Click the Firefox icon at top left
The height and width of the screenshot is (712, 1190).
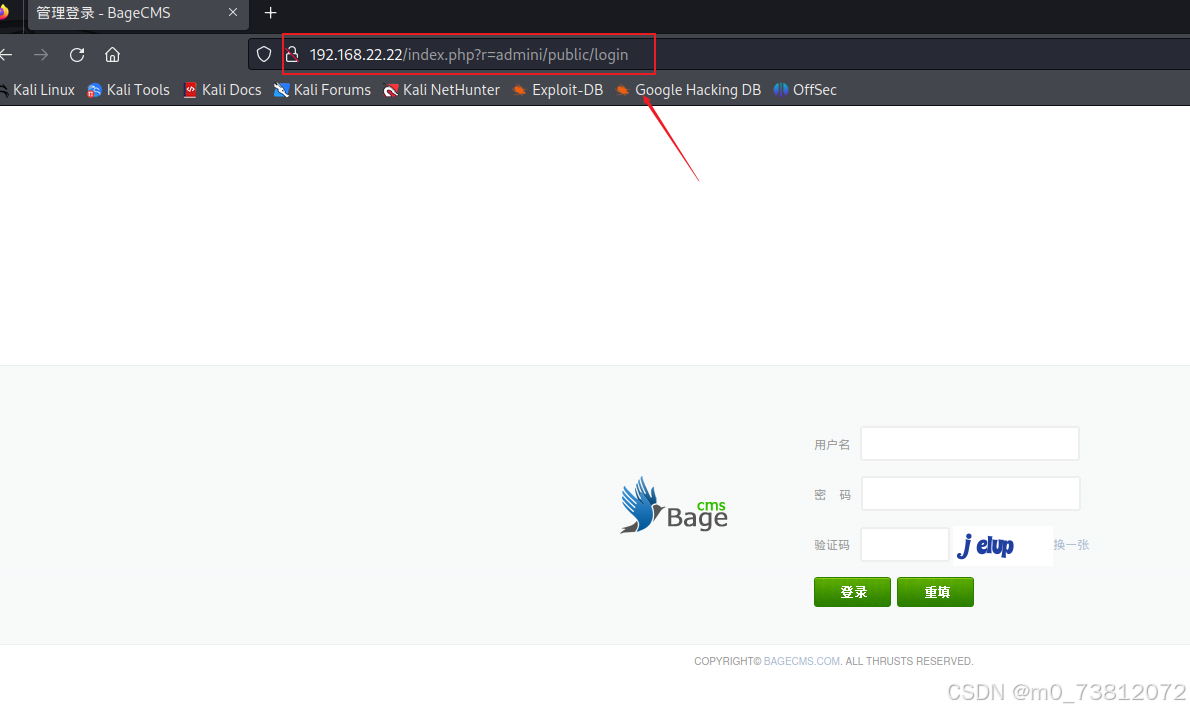click(x=4, y=13)
